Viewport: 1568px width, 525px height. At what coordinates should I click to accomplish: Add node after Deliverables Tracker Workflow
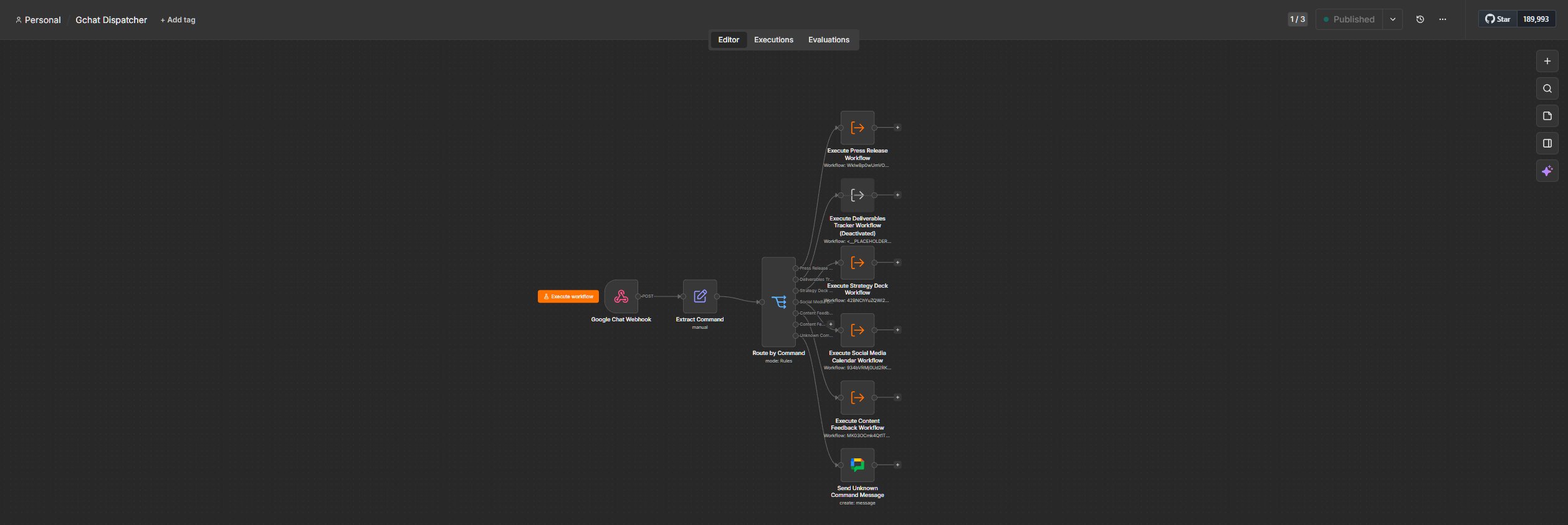coord(897,195)
